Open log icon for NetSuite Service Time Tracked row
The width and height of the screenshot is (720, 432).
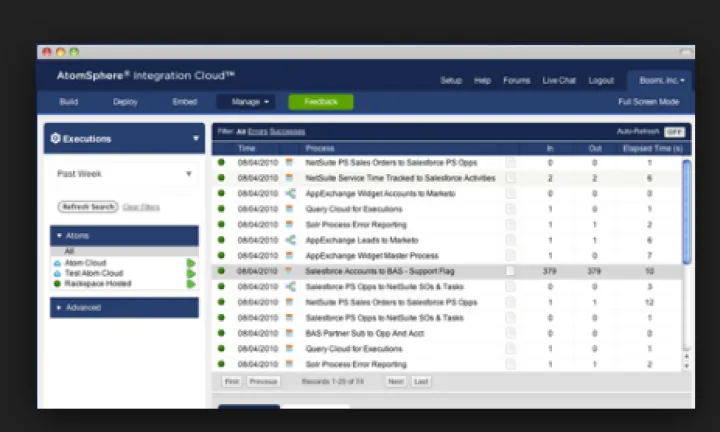tap(510, 178)
